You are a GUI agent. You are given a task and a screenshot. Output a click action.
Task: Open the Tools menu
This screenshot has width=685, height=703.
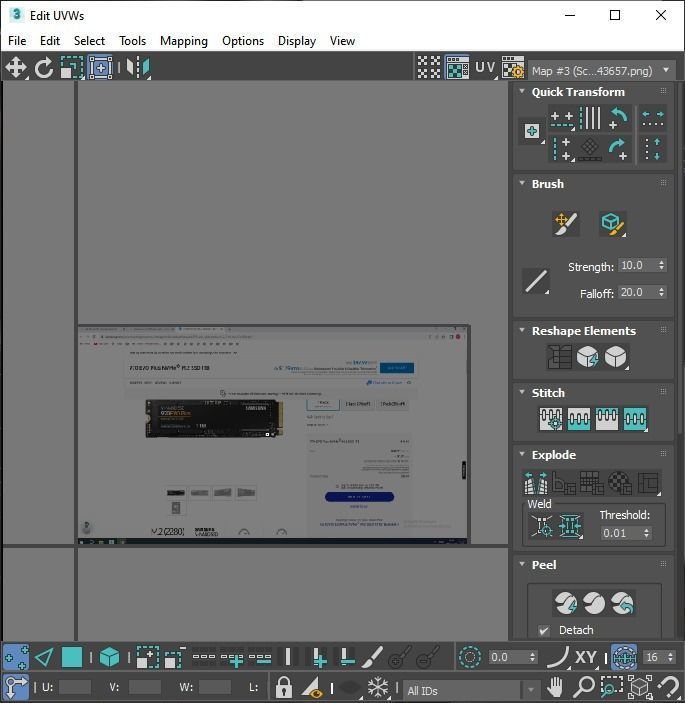132,41
